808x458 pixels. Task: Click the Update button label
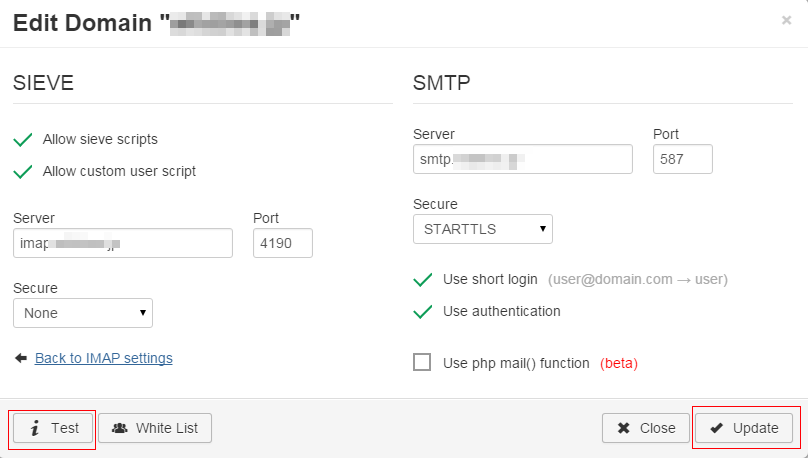pyautogui.click(x=755, y=428)
